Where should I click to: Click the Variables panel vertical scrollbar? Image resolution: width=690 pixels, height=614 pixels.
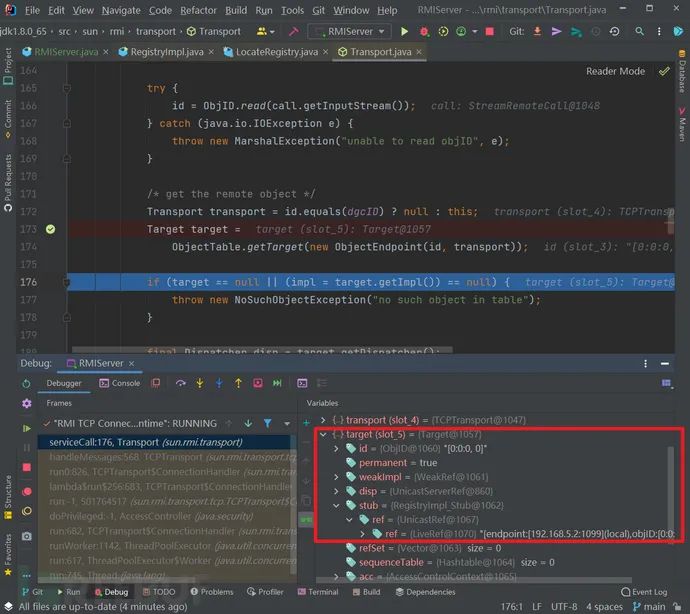[x=671, y=495]
